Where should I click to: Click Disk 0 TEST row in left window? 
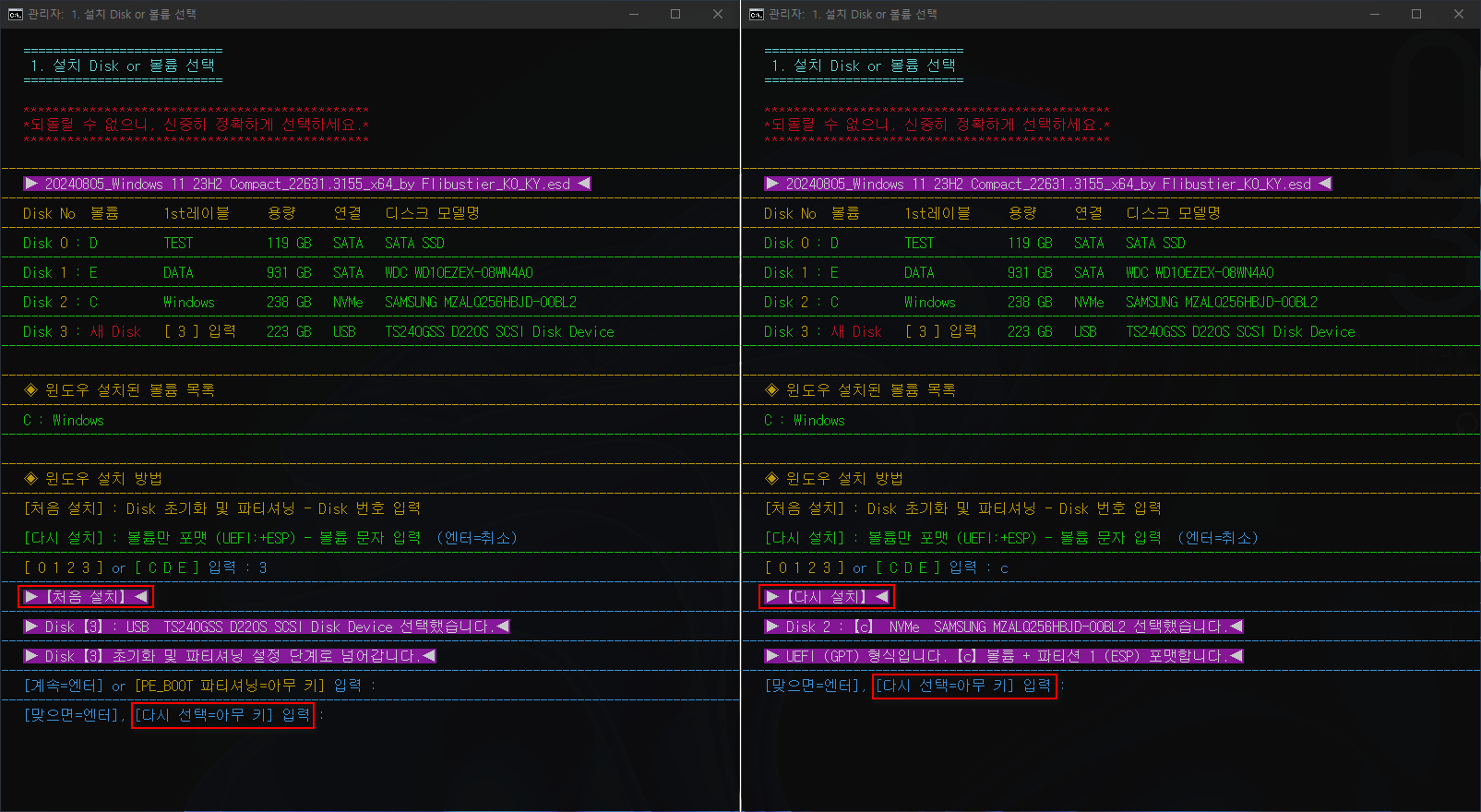coord(234,243)
